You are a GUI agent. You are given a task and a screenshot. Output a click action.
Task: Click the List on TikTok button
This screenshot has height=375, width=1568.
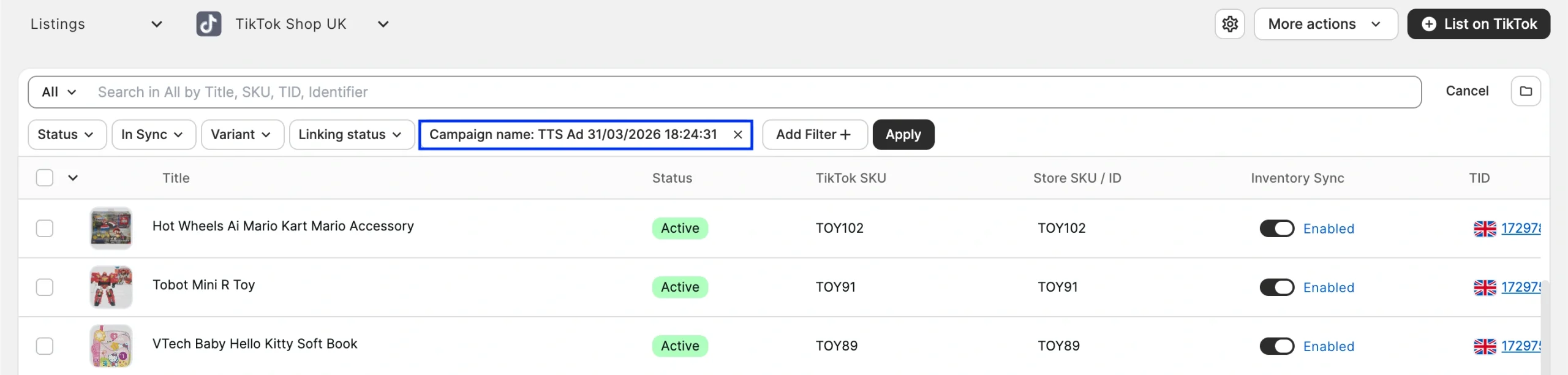pyautogui.click(x=1479, y=24)
